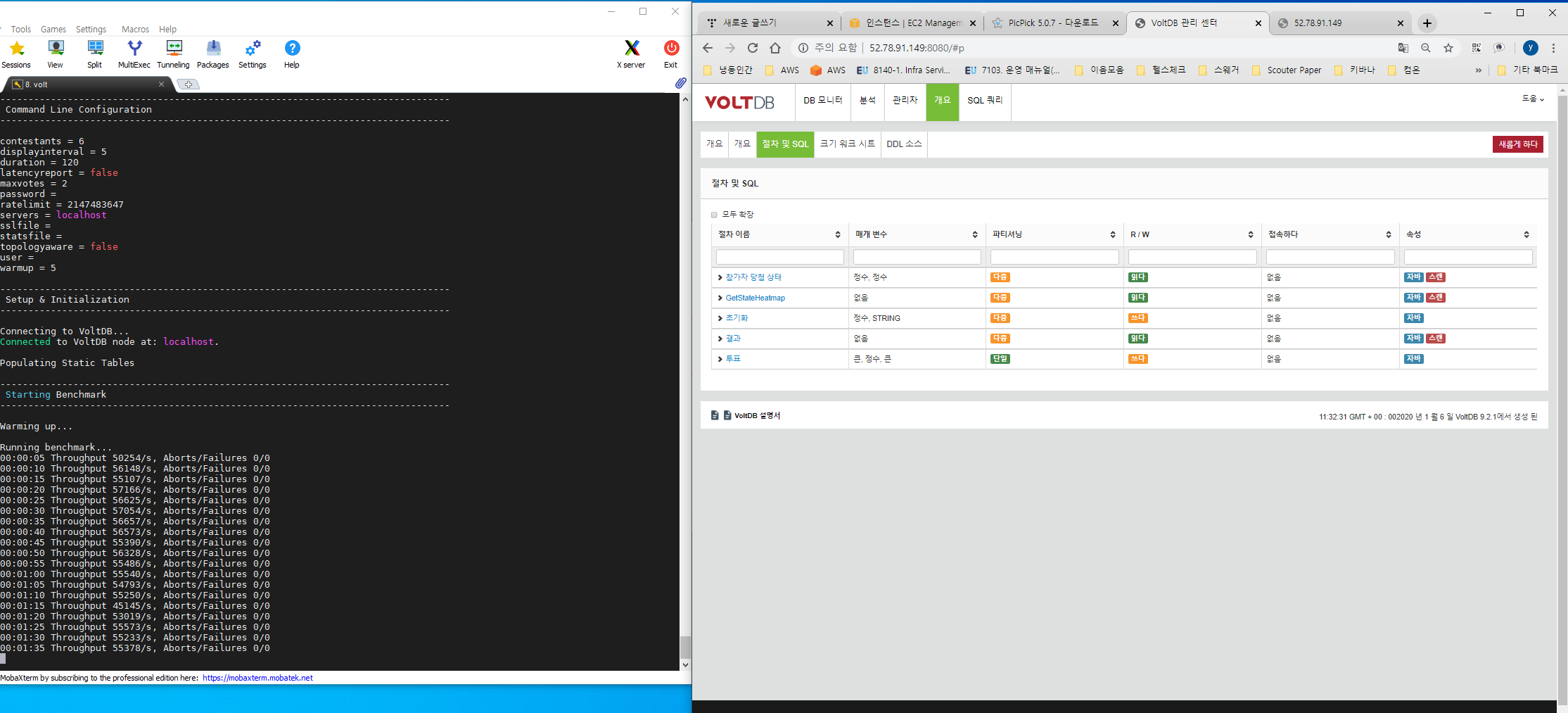The image size is (1568, 713).
Task: Open the '도움' dropdown in VoltDB header
Action: coord(1533,99)
